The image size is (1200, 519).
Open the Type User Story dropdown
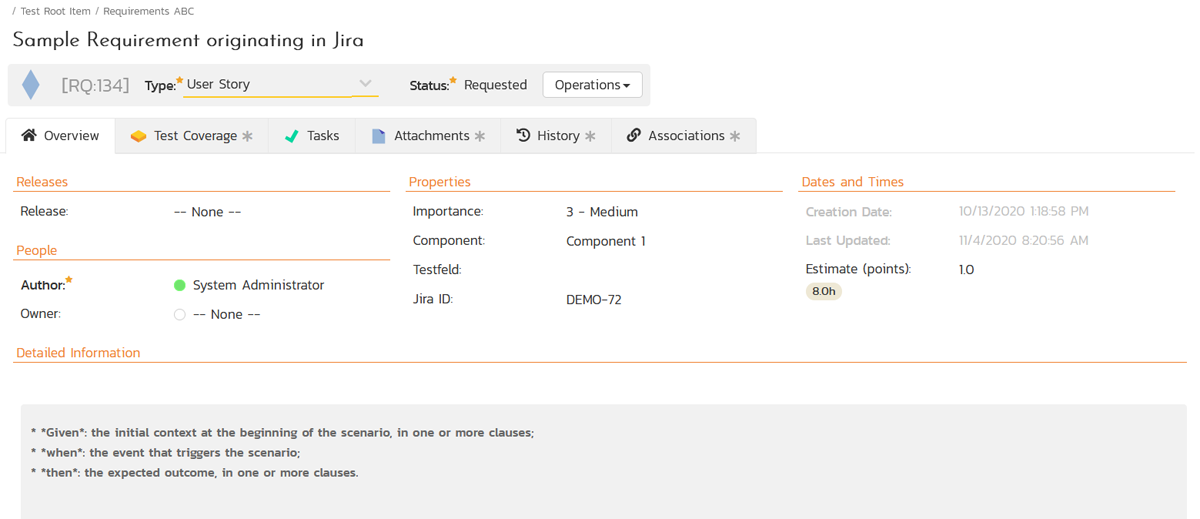pyautogui.click(x=280, y=85)
